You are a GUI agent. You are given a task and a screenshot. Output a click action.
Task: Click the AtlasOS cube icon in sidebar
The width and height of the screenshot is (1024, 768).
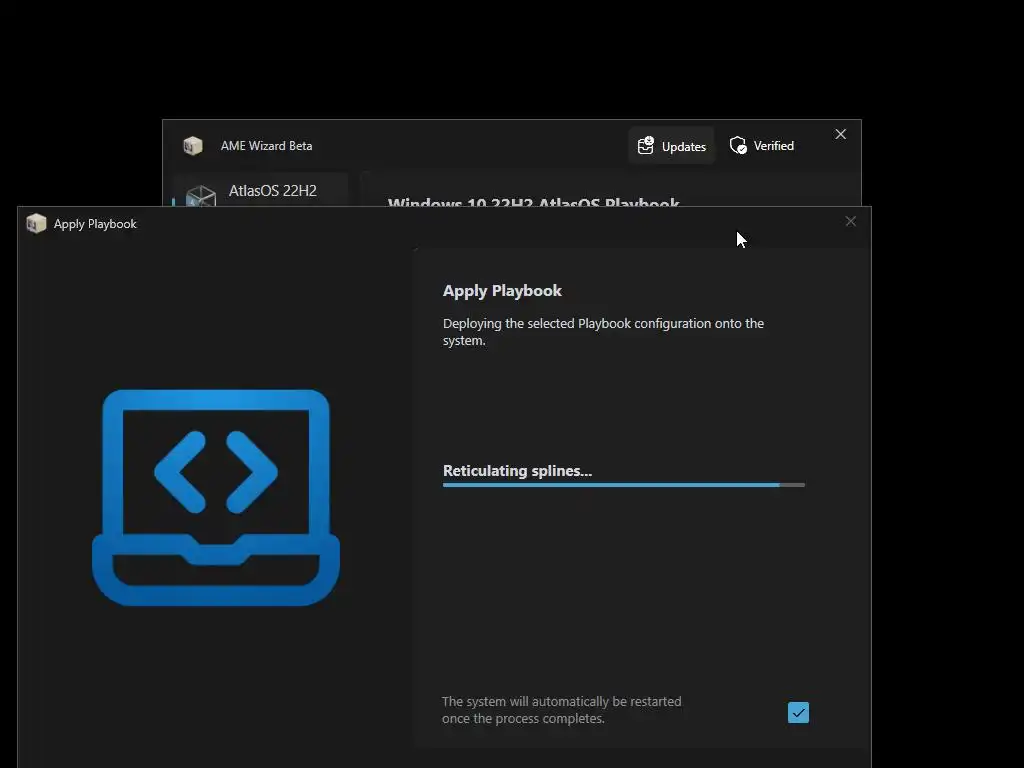pyautogui.click(x=200, y=195)
